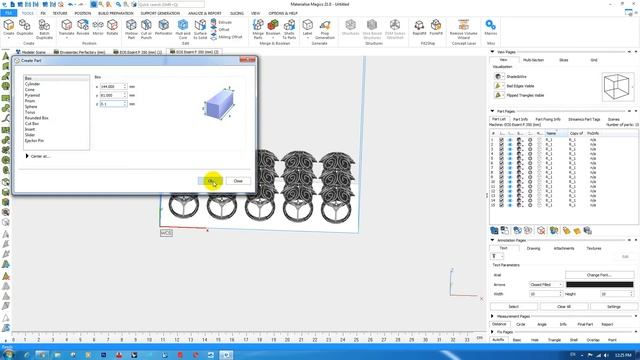
Task: Collapse the Part Pages panel
Action: tap(492, 111)
